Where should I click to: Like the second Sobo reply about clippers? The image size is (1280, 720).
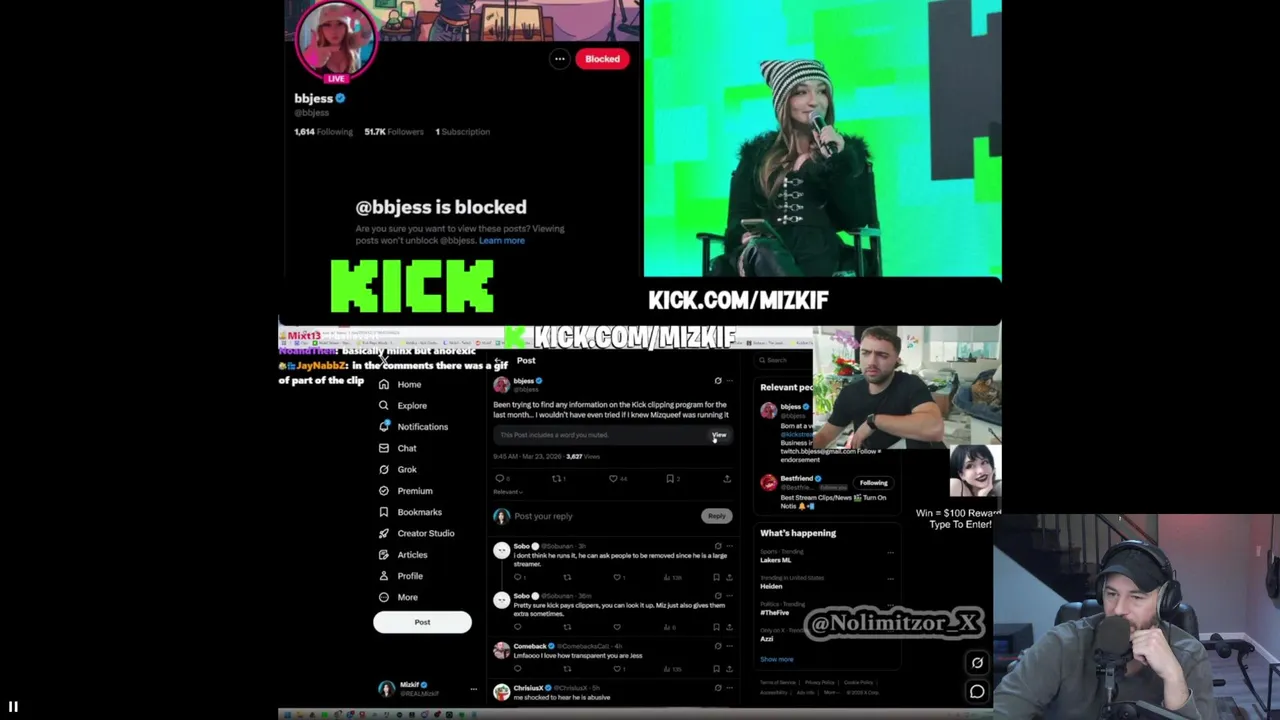[x=617, y=627]
